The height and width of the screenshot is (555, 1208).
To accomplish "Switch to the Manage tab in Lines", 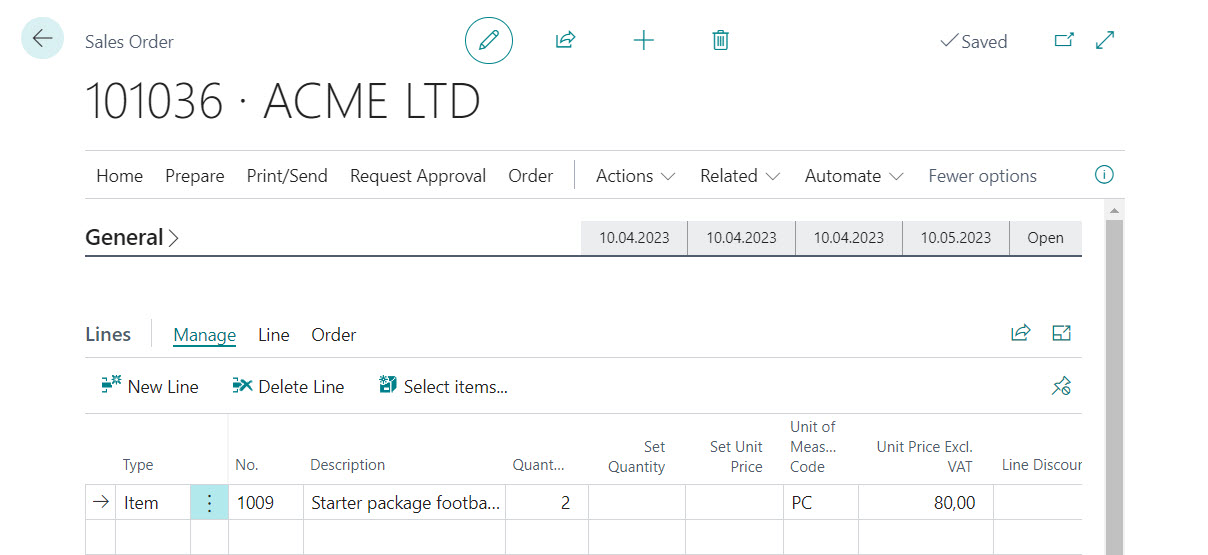I will click(205, 335).
